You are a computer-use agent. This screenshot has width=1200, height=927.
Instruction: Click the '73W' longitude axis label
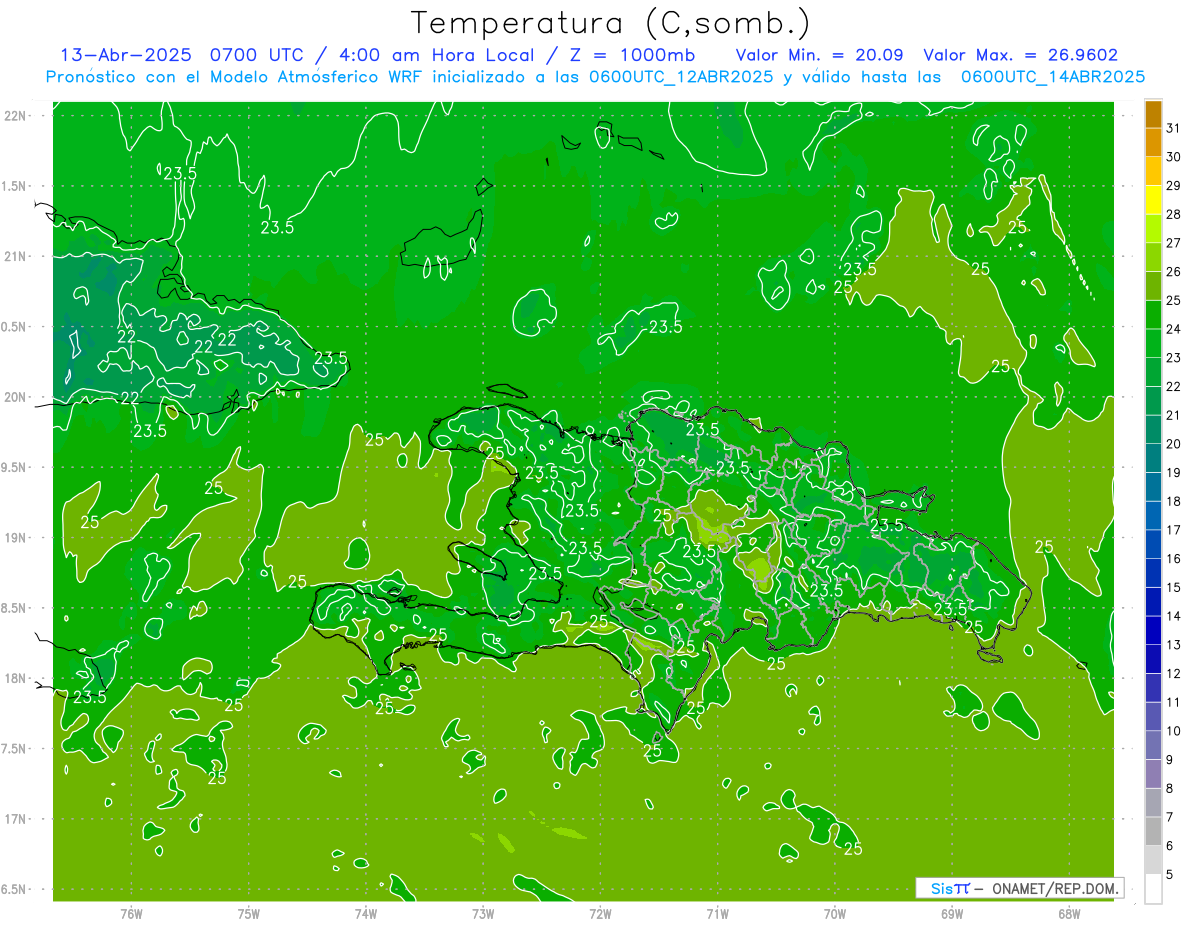(x=483, y=914)
